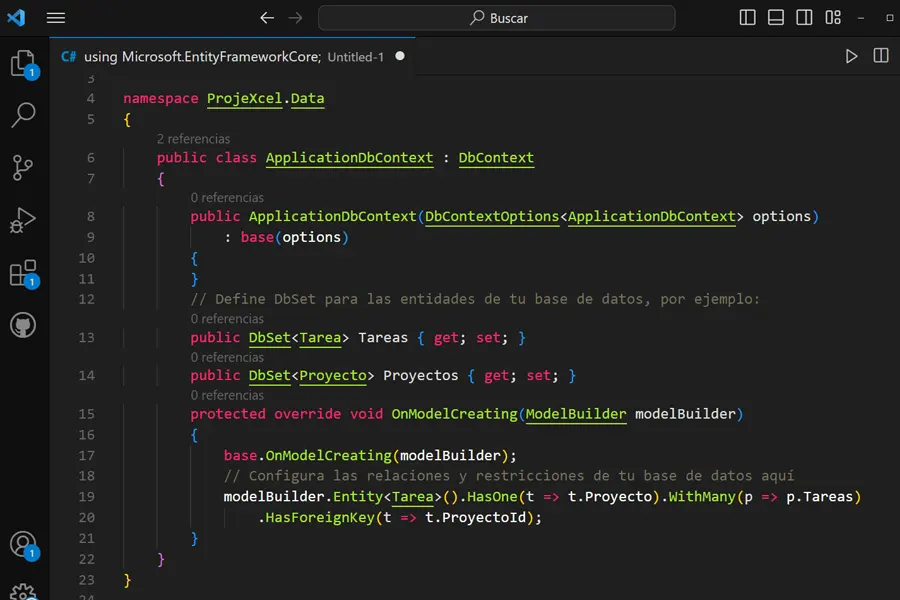Click the Buscar command center search box

[496, 18]
